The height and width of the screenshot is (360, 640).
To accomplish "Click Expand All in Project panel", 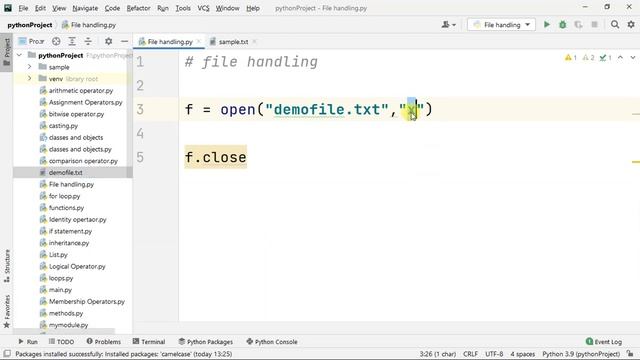I will [72, 41].
